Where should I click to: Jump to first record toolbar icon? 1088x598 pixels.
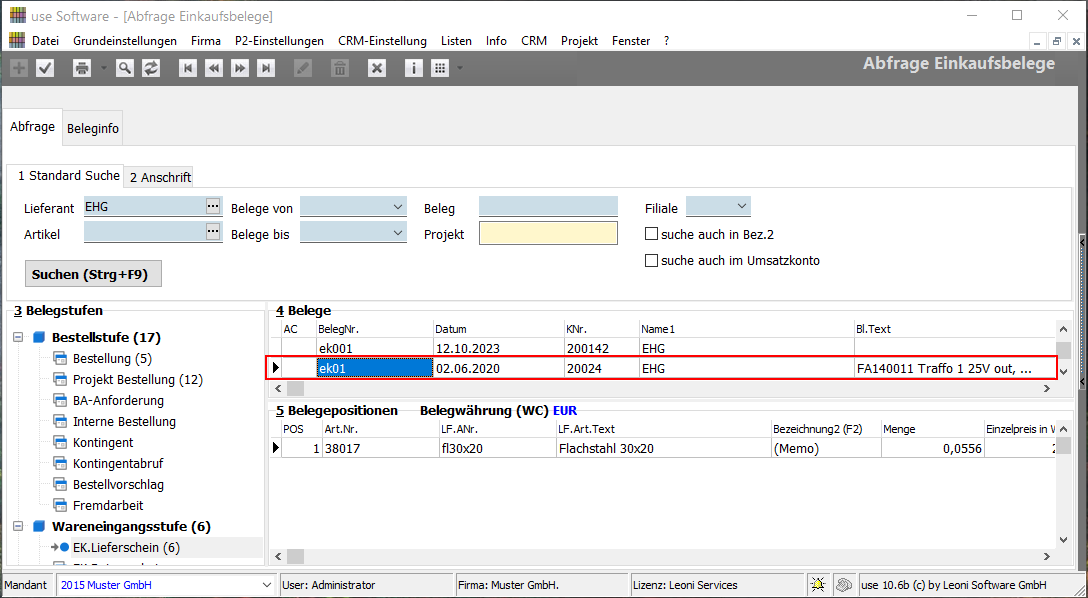[187, 68]
